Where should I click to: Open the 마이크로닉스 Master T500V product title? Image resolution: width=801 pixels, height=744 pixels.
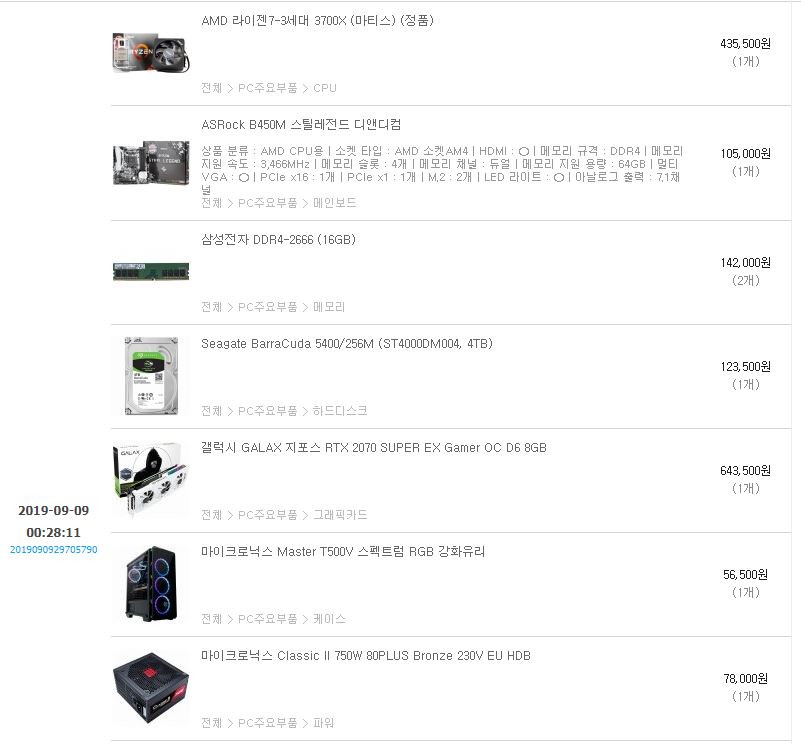[343, 552]
